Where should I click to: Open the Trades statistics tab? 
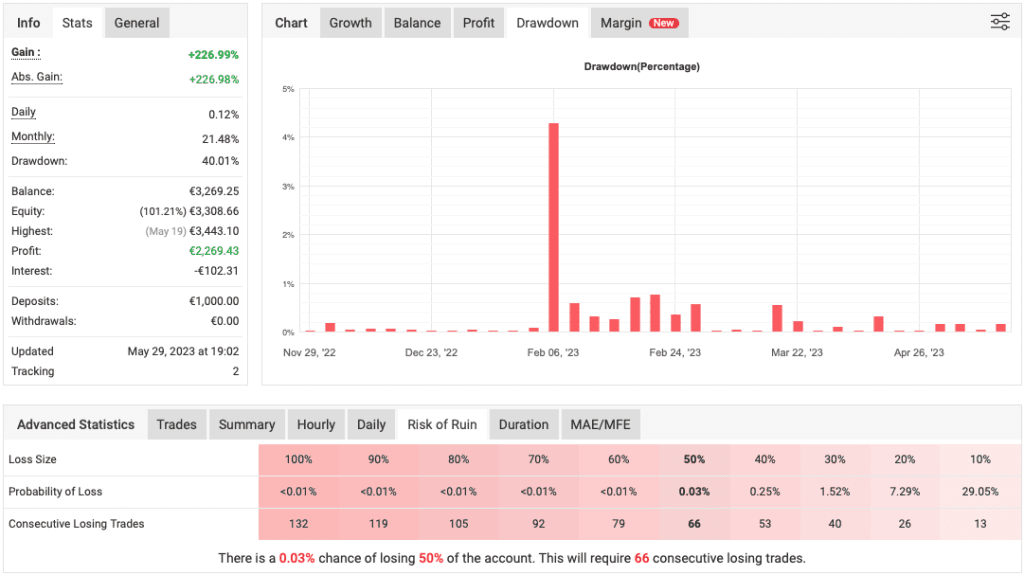click(177, 424)
